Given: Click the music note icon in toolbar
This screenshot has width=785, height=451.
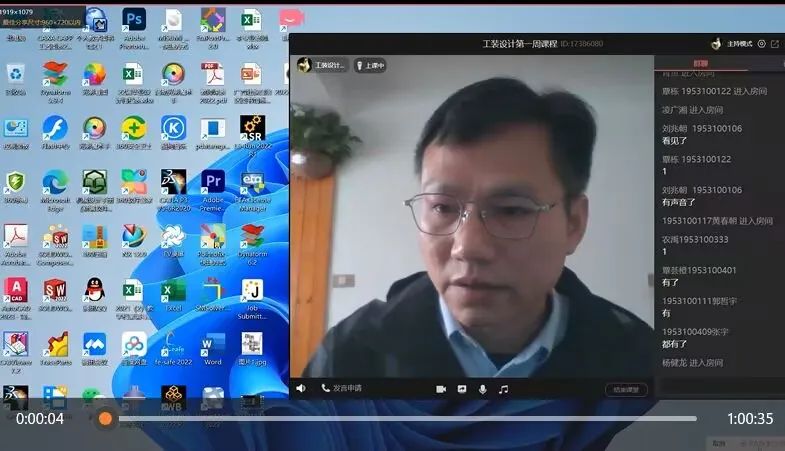Looking at the screenshot, I should (x=504, y=388).
